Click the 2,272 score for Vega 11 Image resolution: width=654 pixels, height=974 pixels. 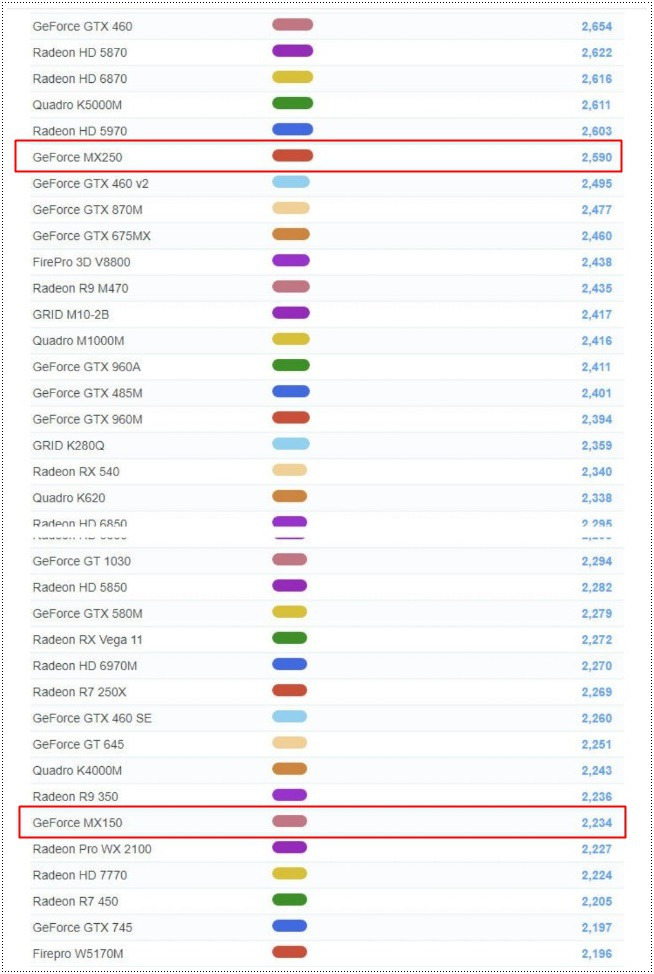click(x=596, y=640)
